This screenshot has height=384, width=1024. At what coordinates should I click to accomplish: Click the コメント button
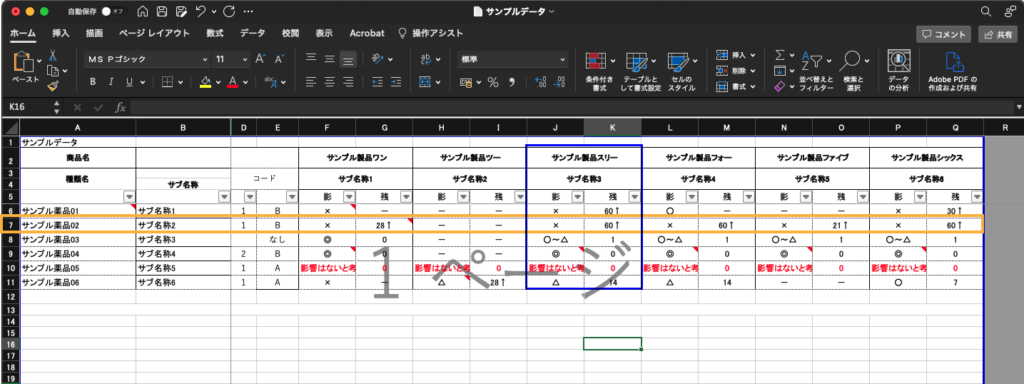coord(943,34)
